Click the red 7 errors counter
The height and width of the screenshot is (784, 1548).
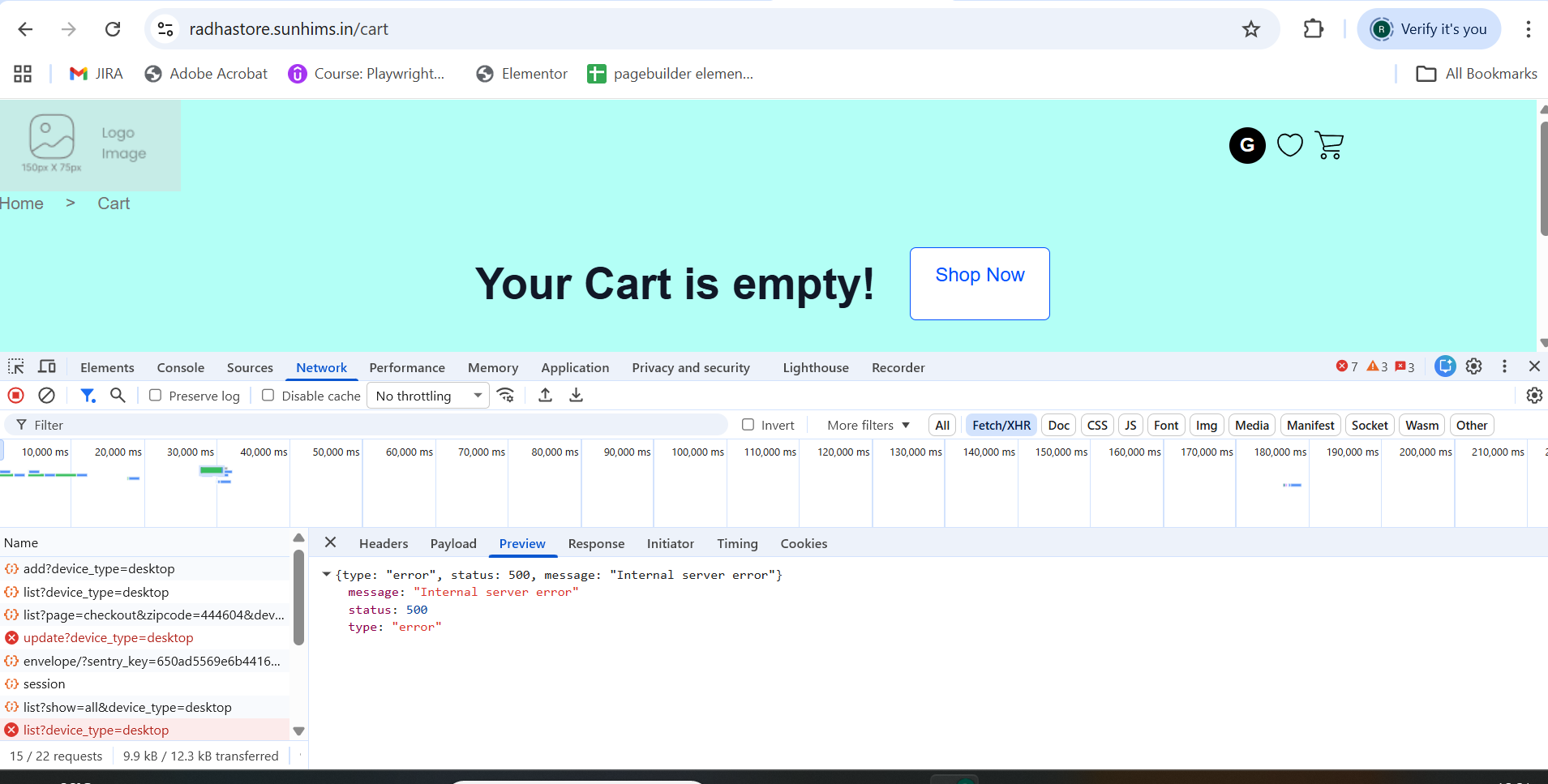coord(1347,366)
